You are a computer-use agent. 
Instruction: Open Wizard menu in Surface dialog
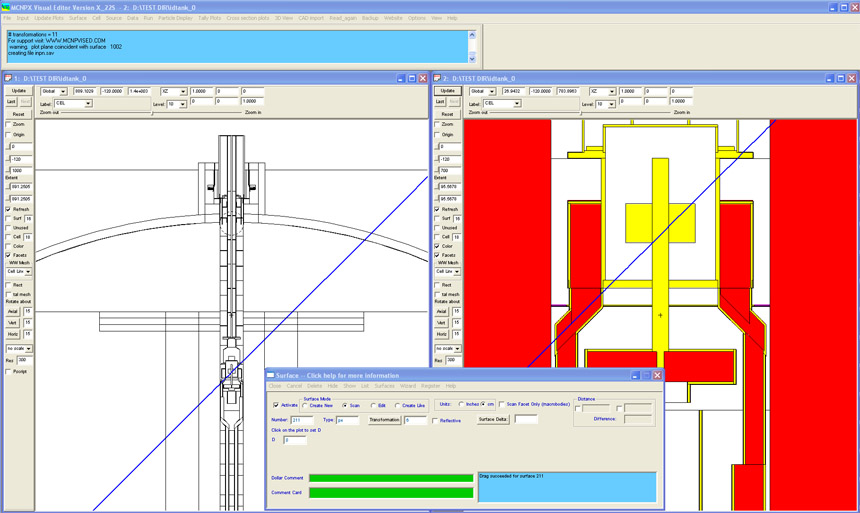[x=408, y=386]
